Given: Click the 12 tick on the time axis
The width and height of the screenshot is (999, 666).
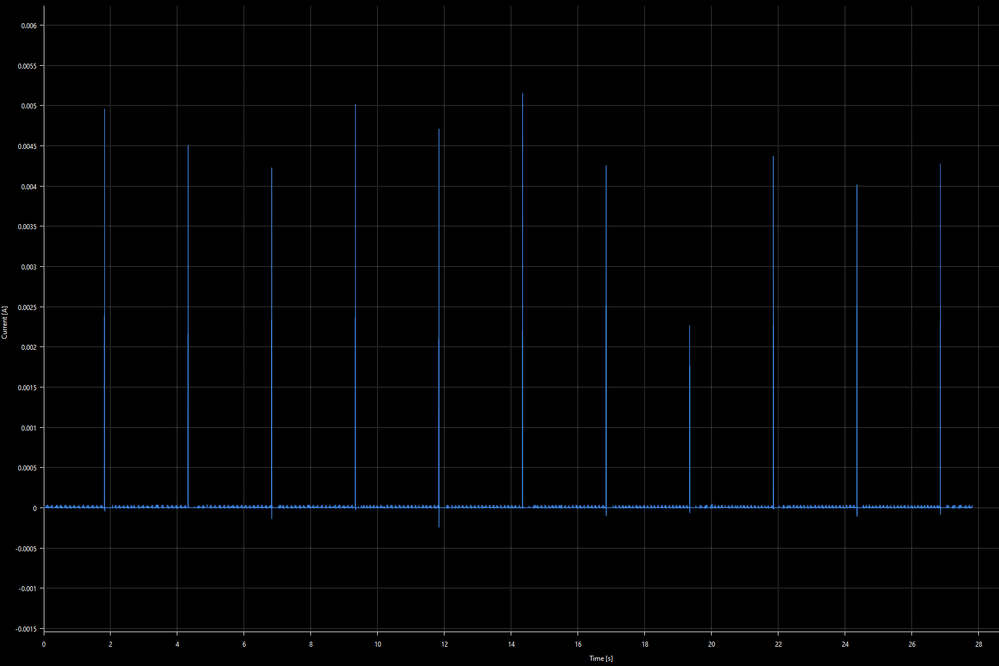Looking at the screenshot, I should pos(444,644).
